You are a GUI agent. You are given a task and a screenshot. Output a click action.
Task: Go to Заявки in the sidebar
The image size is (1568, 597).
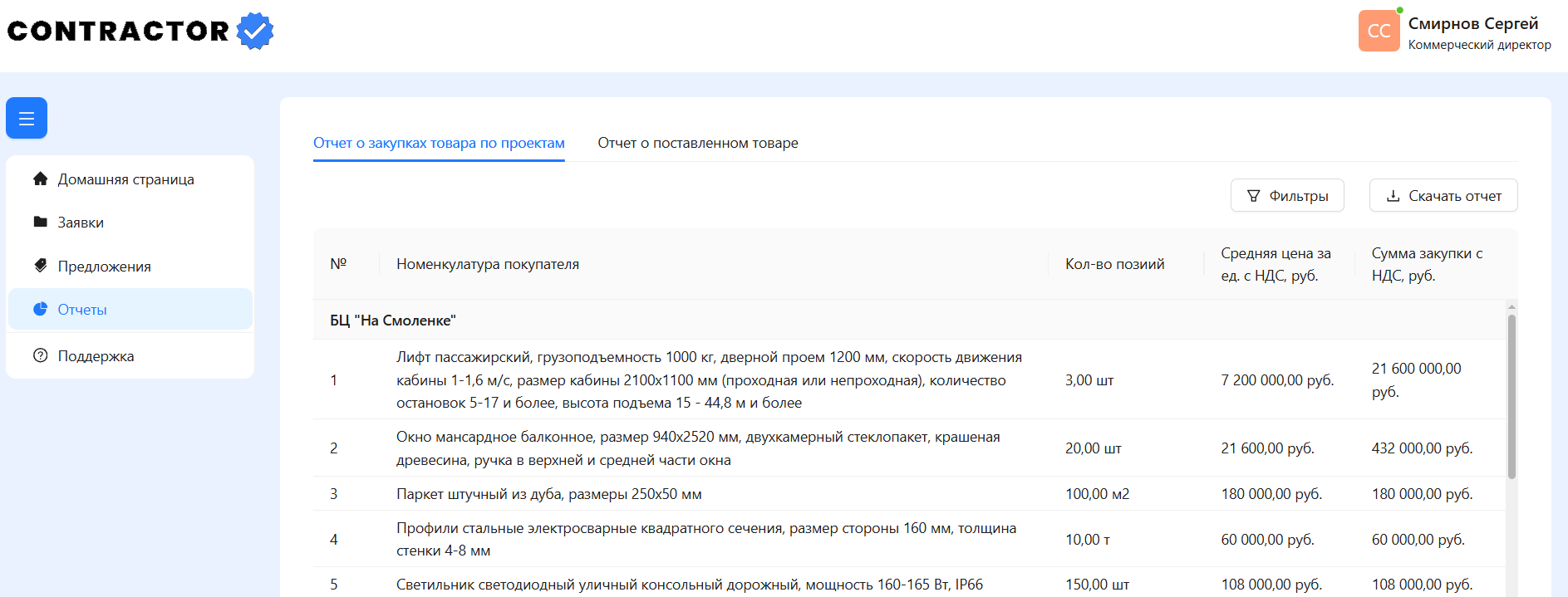pyautogui.click(x=81, y=223)
